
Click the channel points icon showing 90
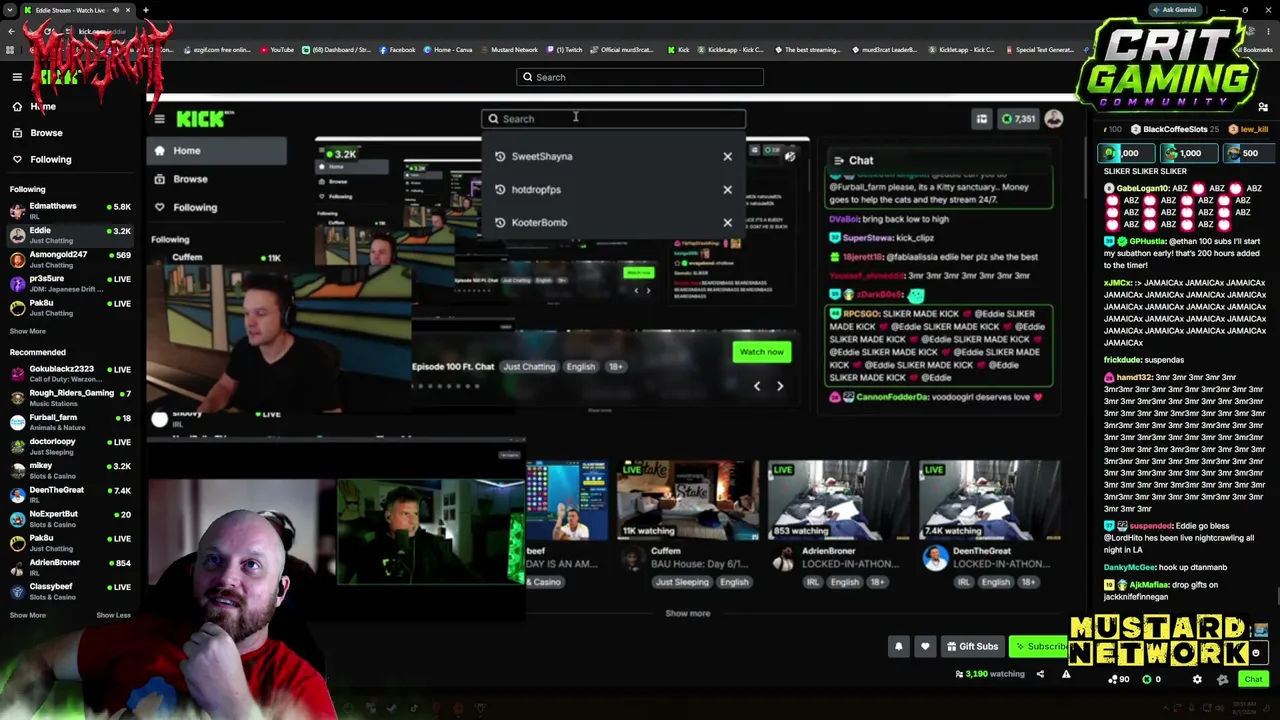pos(1120,680)
